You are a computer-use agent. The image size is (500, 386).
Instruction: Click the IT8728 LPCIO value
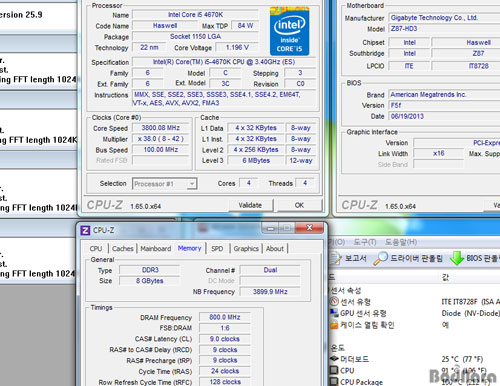click(466, 66)
